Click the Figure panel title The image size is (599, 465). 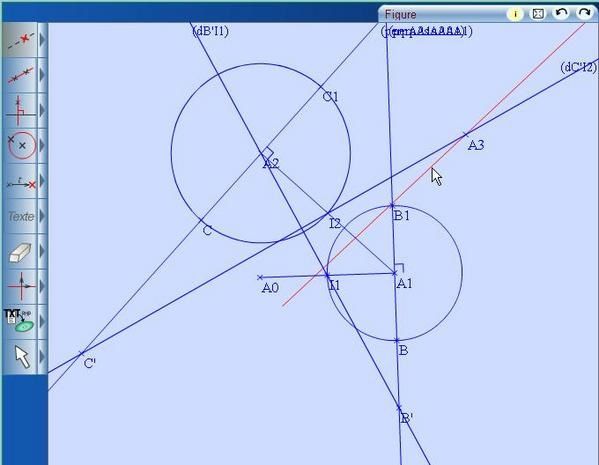coord(400,15)
